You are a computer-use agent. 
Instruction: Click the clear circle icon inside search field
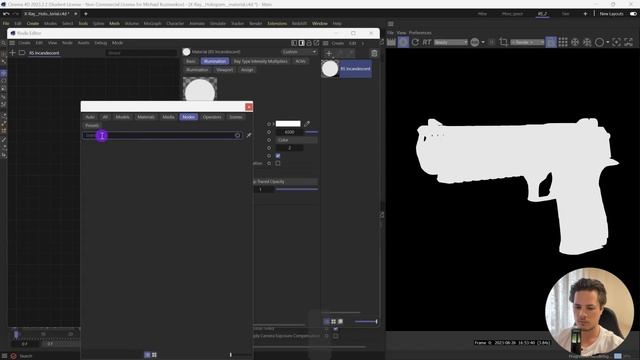point(238,135)
